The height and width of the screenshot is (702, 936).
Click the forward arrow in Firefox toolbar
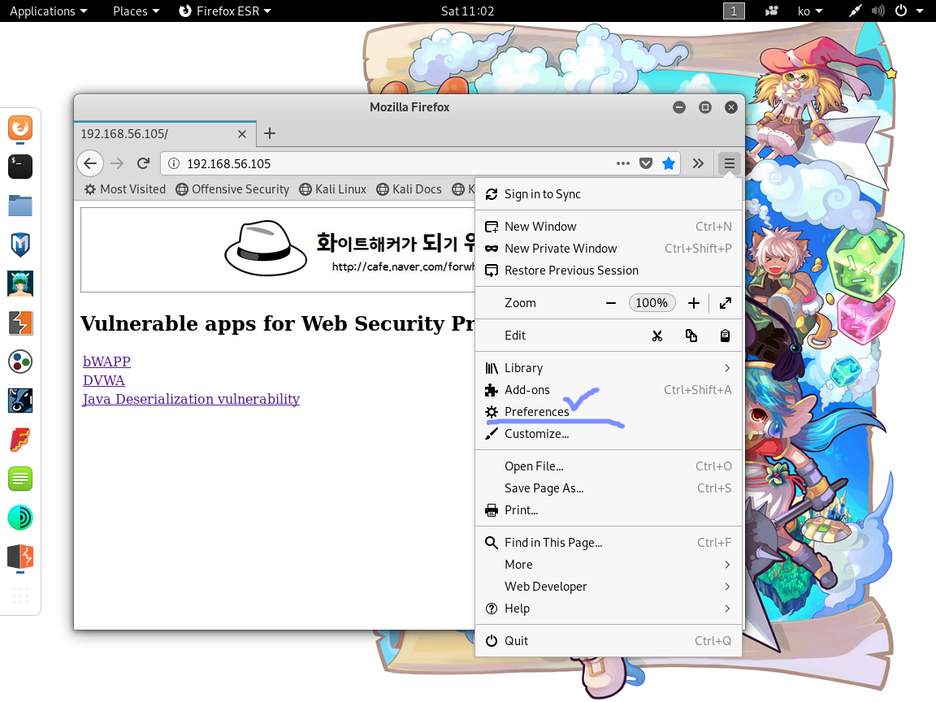click(117, 163)
